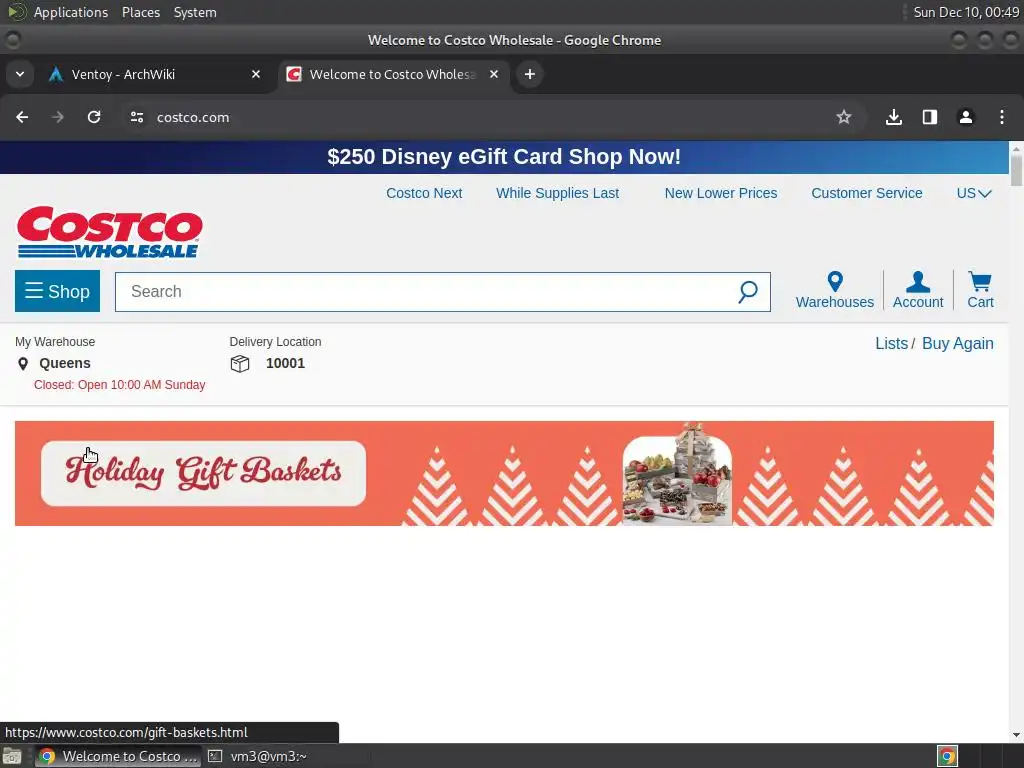Expand the US country selector
1024x768 pixels.
pos(974,193)
